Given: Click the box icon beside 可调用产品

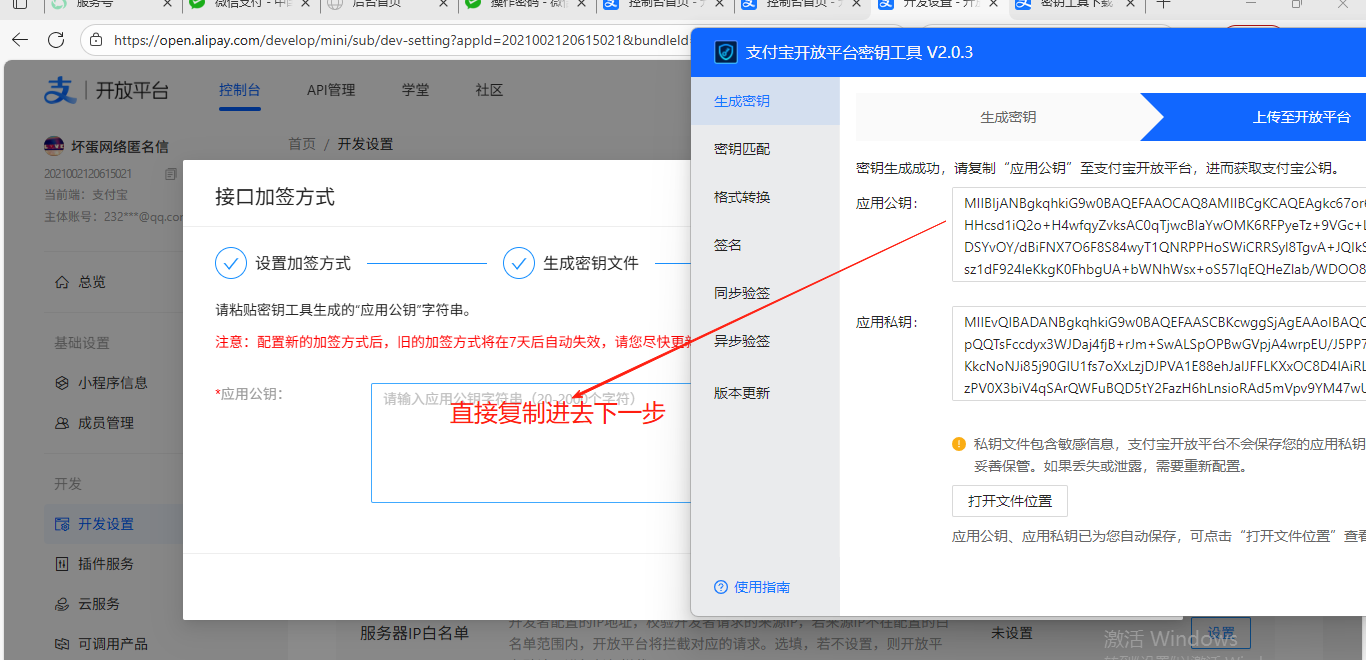Looking at the screenshot, I should [x=62, y=644].
